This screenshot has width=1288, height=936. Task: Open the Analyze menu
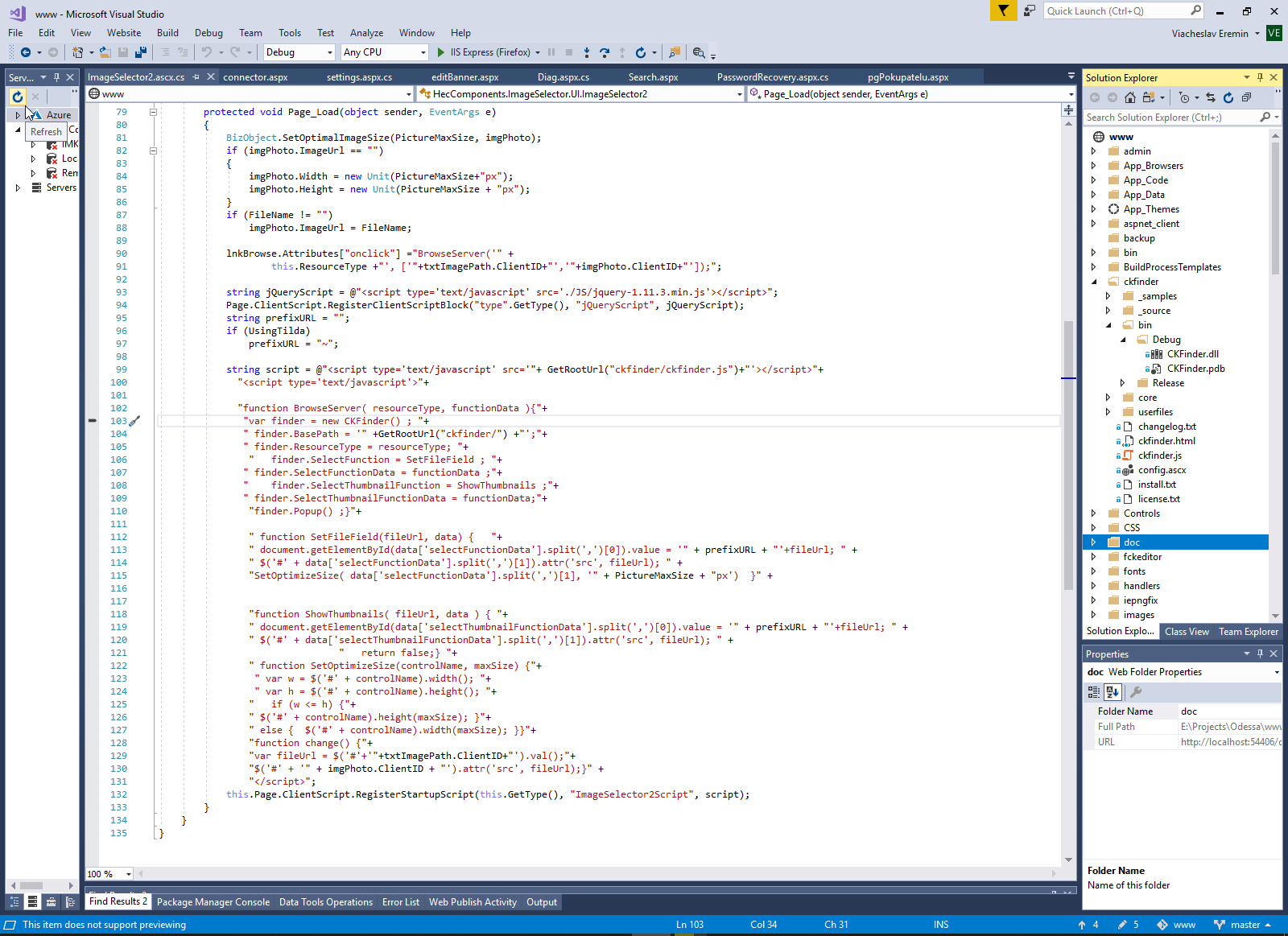(366, 33)
